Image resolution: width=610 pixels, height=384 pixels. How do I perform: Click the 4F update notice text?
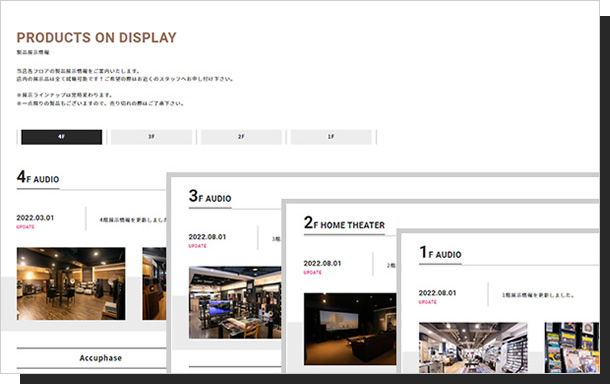click(x=133, y=220)
